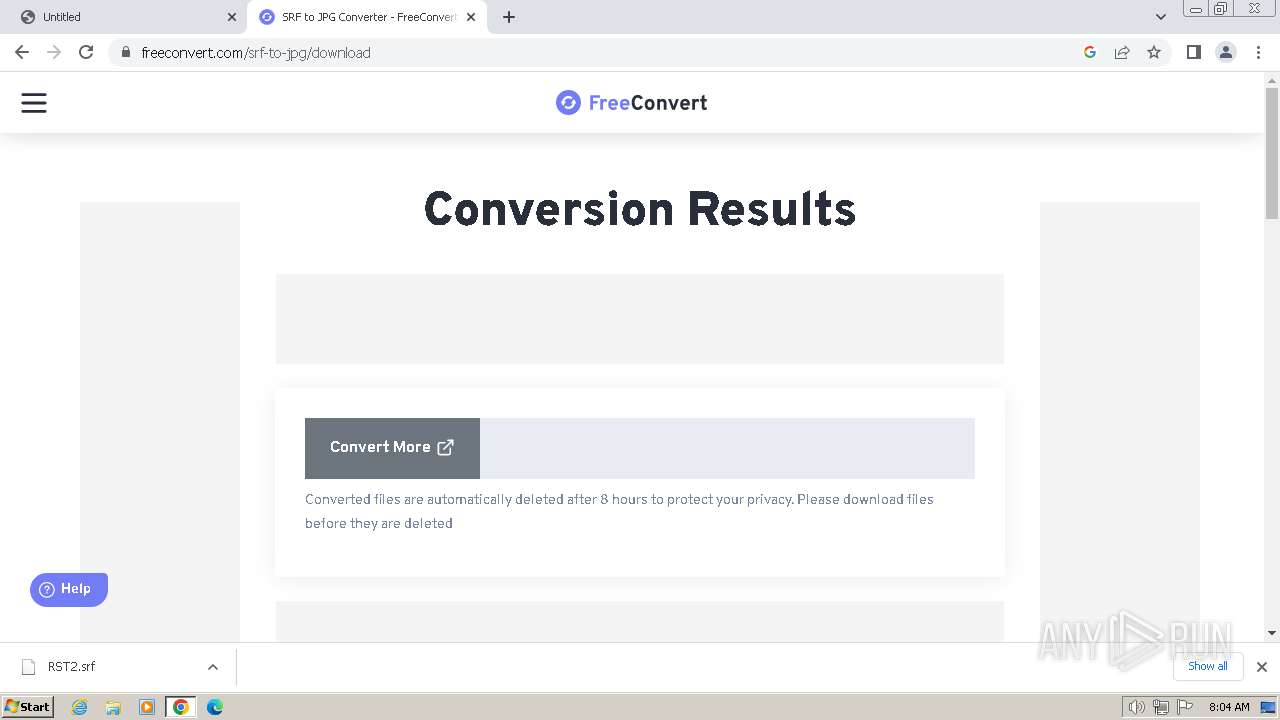
Task: Open File Explorer from taskbar
Action: (113, 707)
